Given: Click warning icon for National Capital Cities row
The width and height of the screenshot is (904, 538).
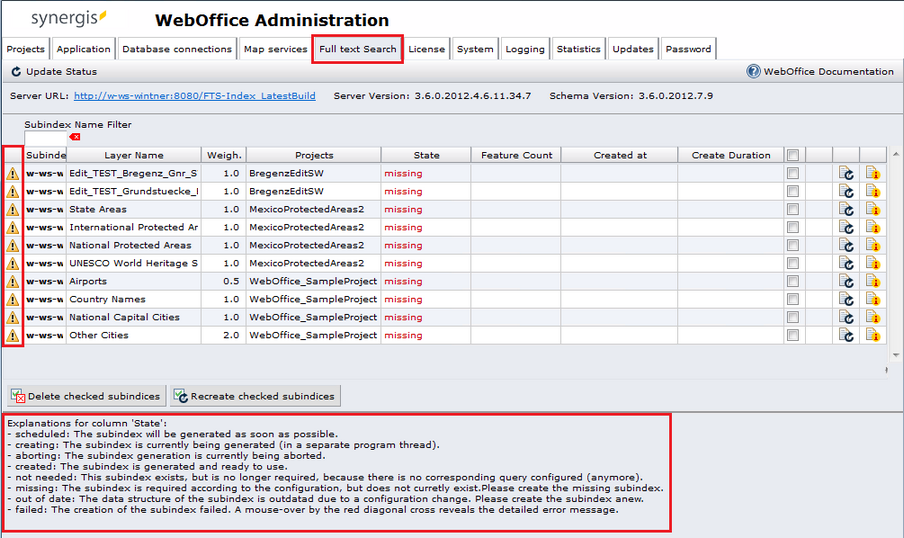Looking at the screenshot, I should [x=13, y=317].
